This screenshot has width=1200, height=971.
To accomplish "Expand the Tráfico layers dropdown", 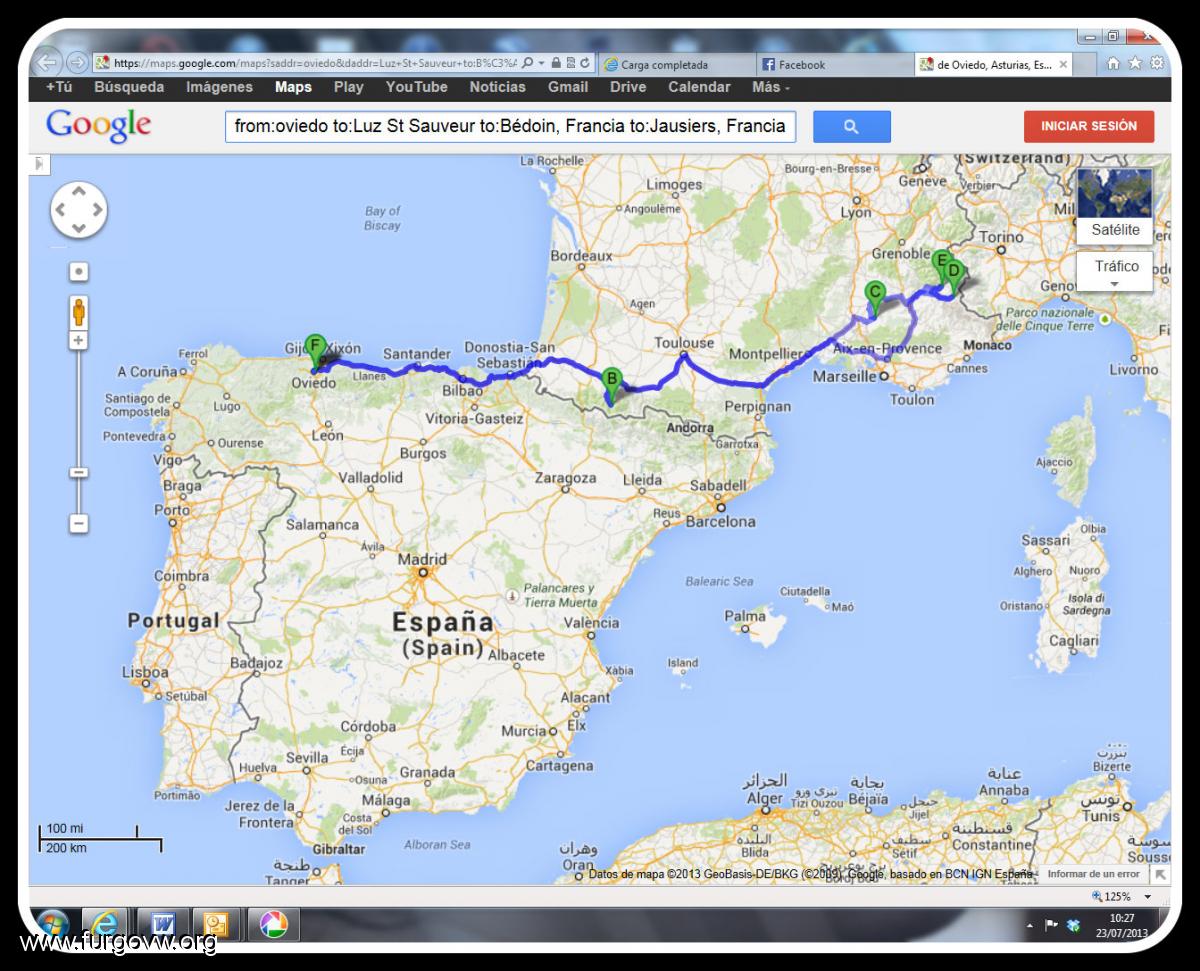I will point(1115,272).
